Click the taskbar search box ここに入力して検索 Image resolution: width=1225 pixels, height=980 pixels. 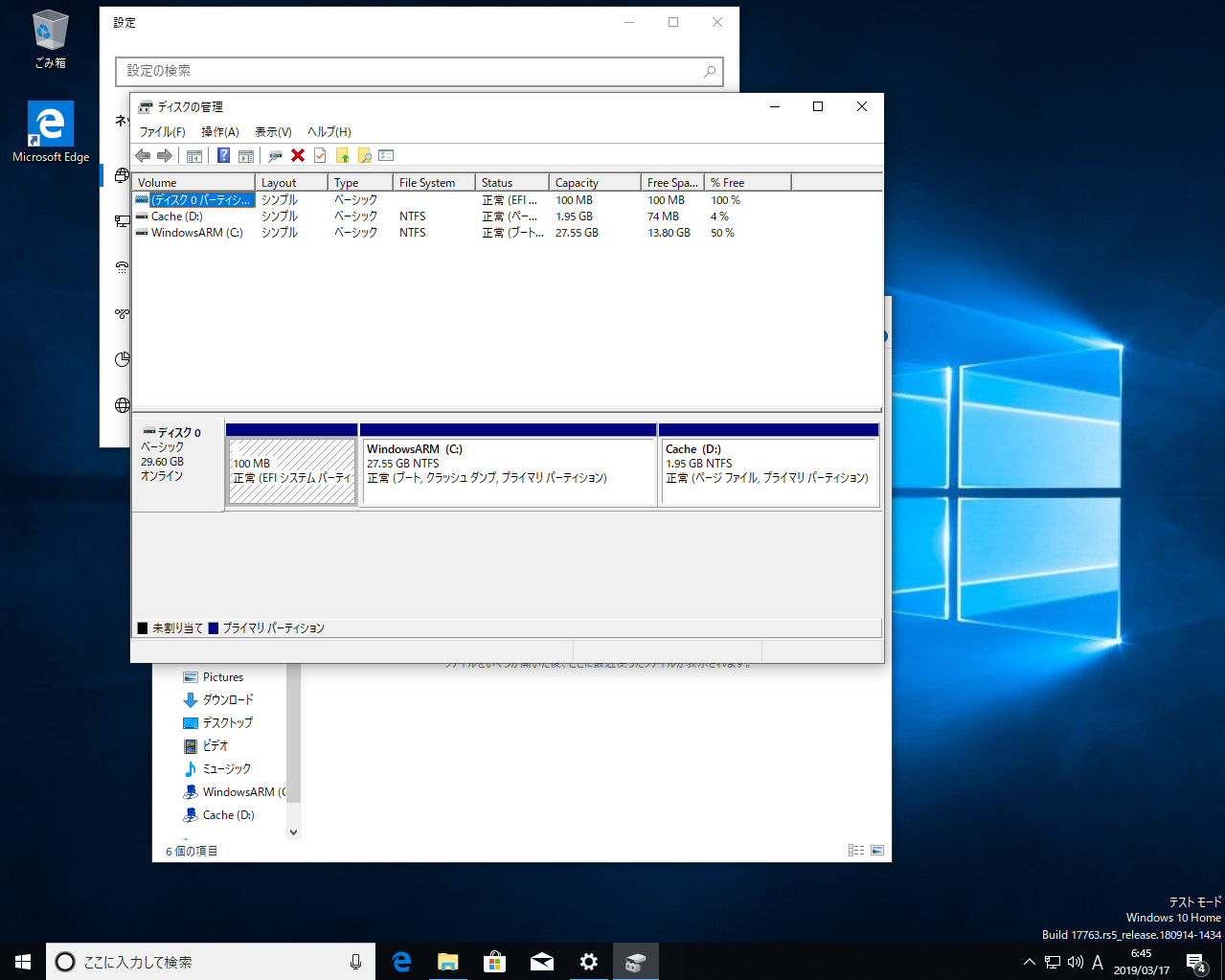[x=211, y=962]
